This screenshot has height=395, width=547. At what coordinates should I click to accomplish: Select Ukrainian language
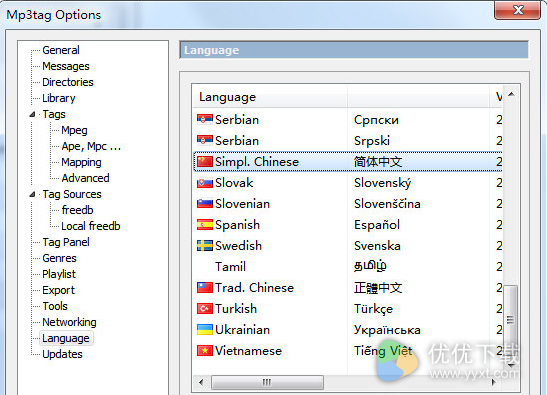347,330
